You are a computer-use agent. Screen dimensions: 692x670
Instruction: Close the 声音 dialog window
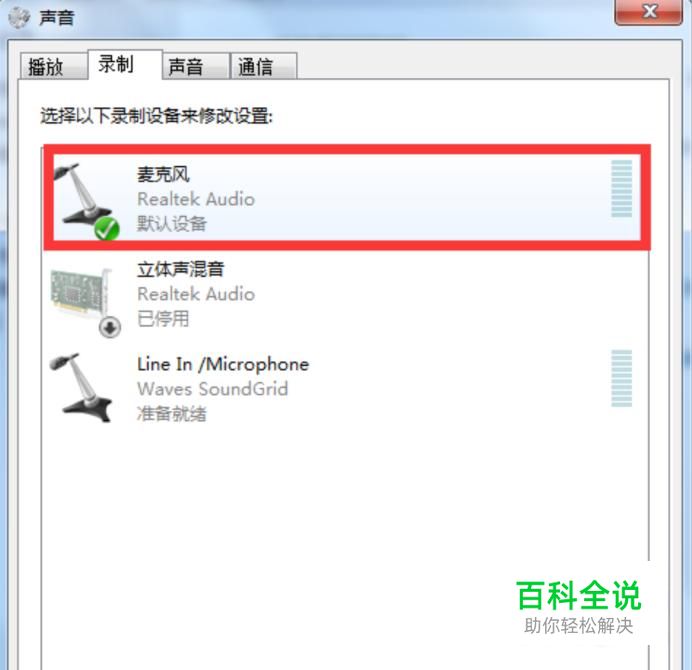click(649, 12)
